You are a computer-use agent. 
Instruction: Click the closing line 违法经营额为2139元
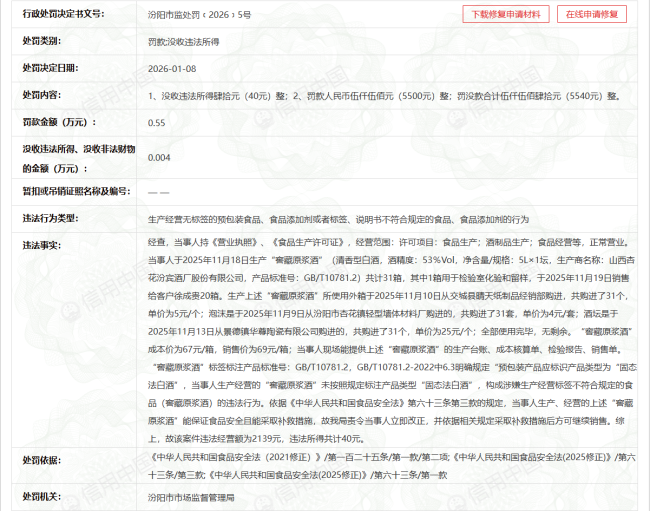pos(257,439)
